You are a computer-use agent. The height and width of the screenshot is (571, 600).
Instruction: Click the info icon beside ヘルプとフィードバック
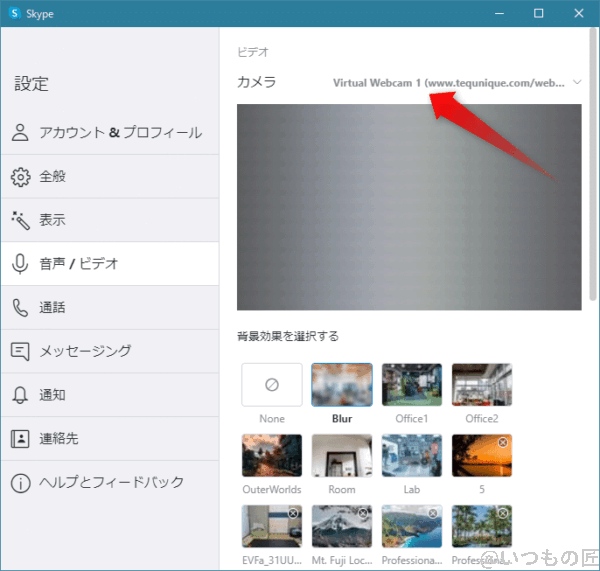[20, 483]
